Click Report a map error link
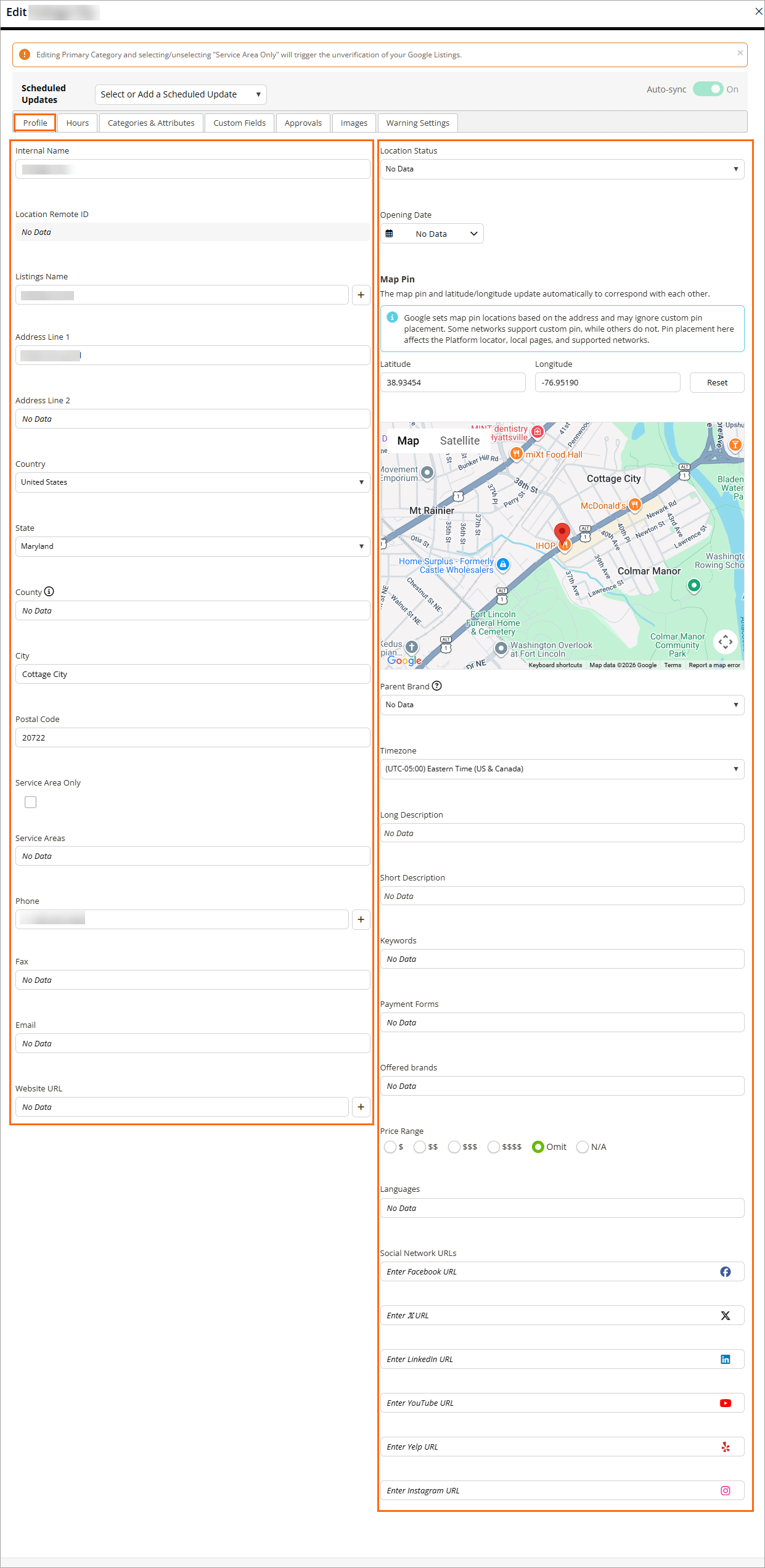Viewport: 765px width, 1568px height. click(714, 665)
